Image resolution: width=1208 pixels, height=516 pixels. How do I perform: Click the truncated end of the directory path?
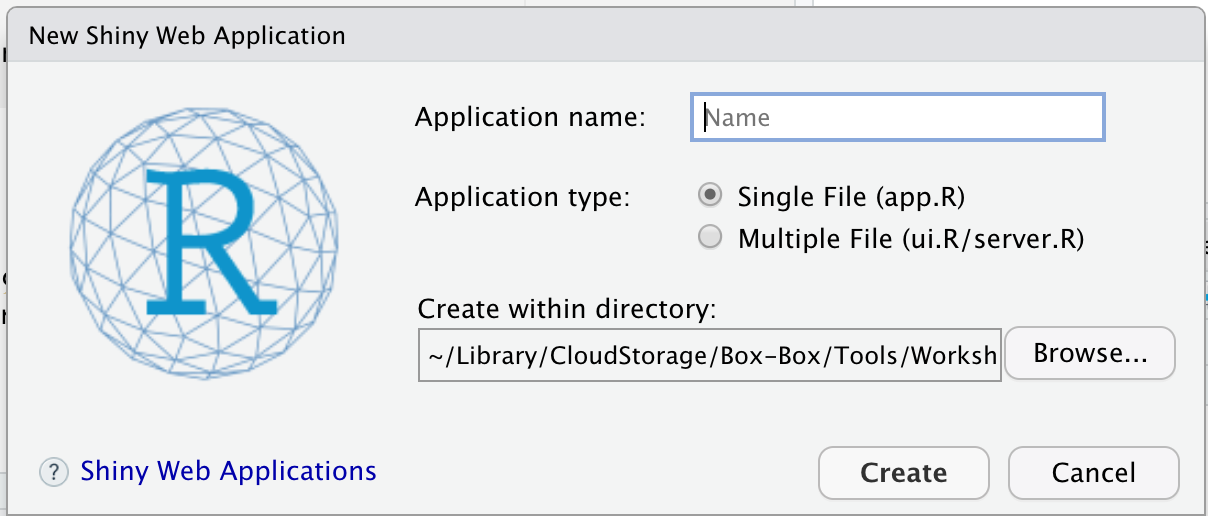pyautogui.click(x=958, y=356)
